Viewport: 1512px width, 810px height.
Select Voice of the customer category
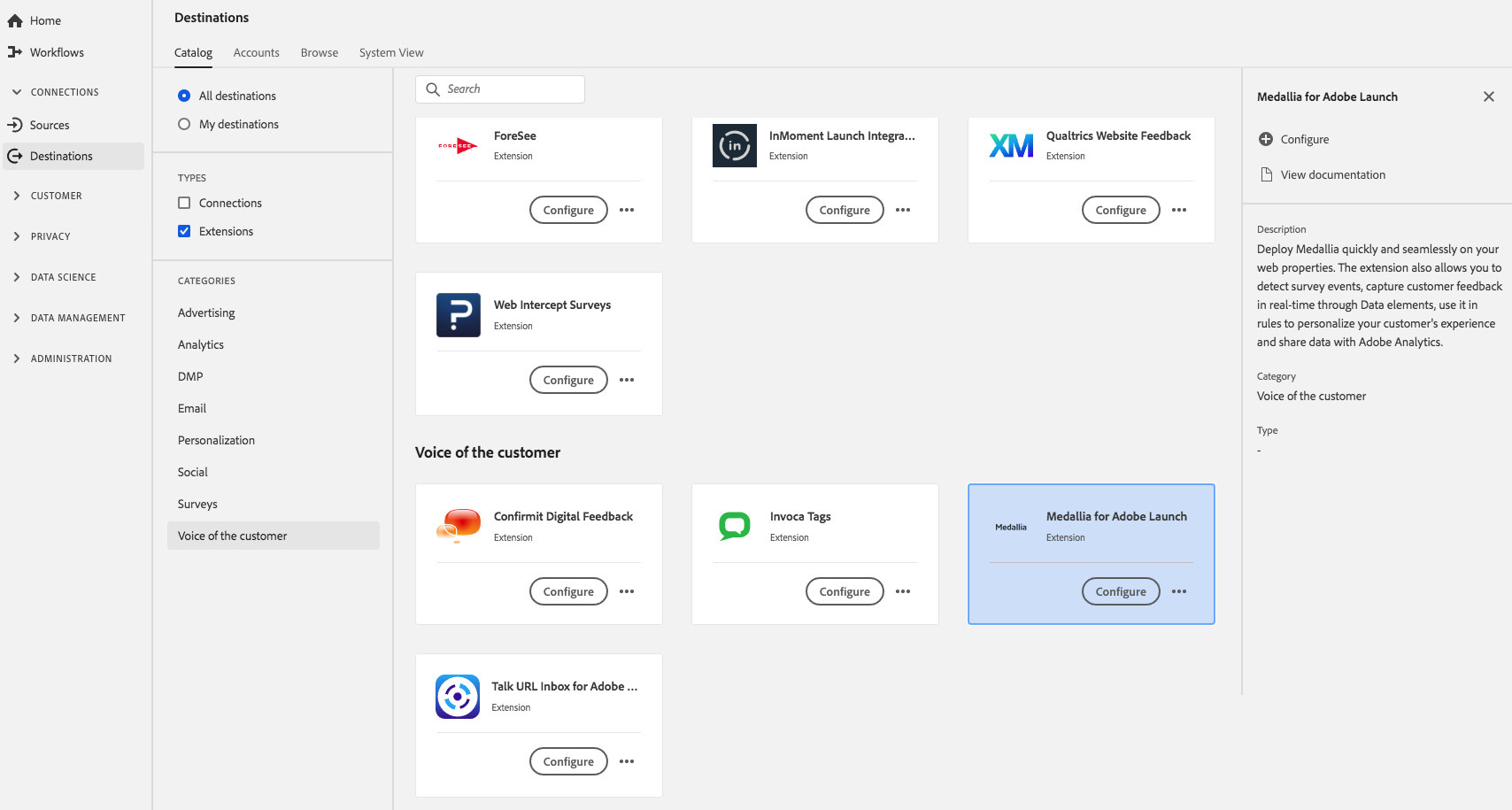point(274,536)
